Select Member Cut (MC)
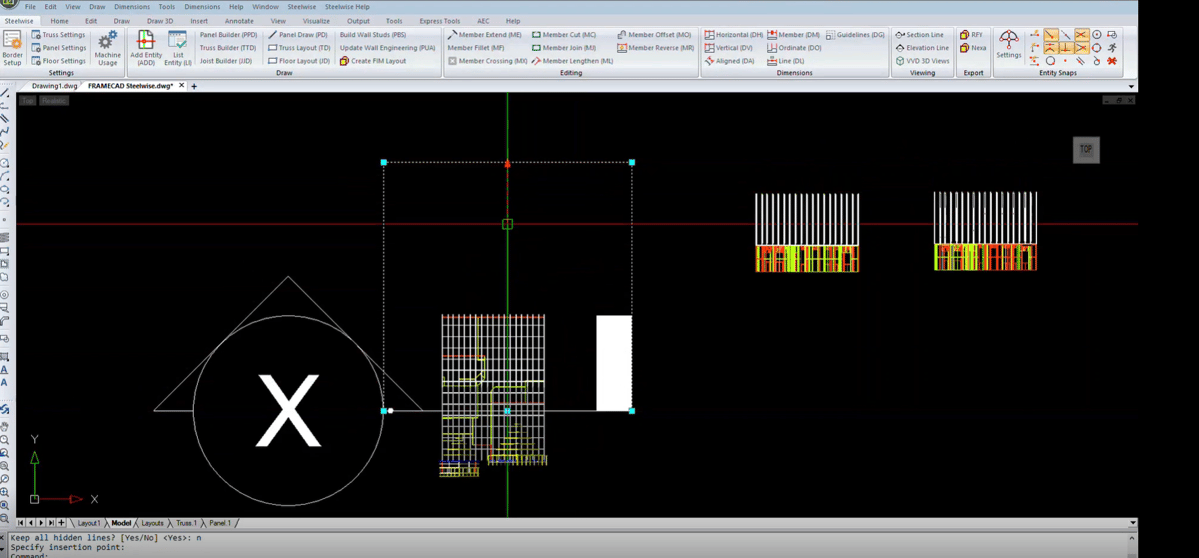This screenshot has width=1199, height=558. pos(564,34)
